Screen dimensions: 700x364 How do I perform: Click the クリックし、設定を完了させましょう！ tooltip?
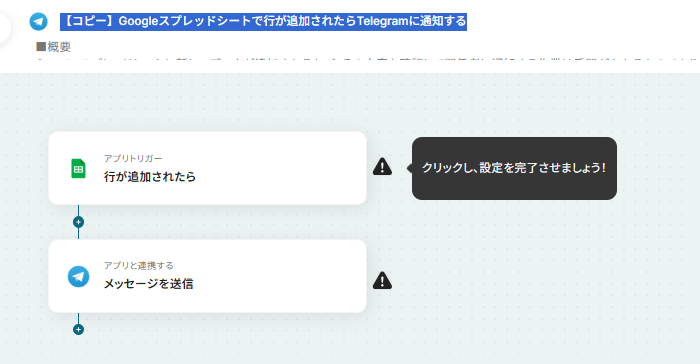pos(514,168)
